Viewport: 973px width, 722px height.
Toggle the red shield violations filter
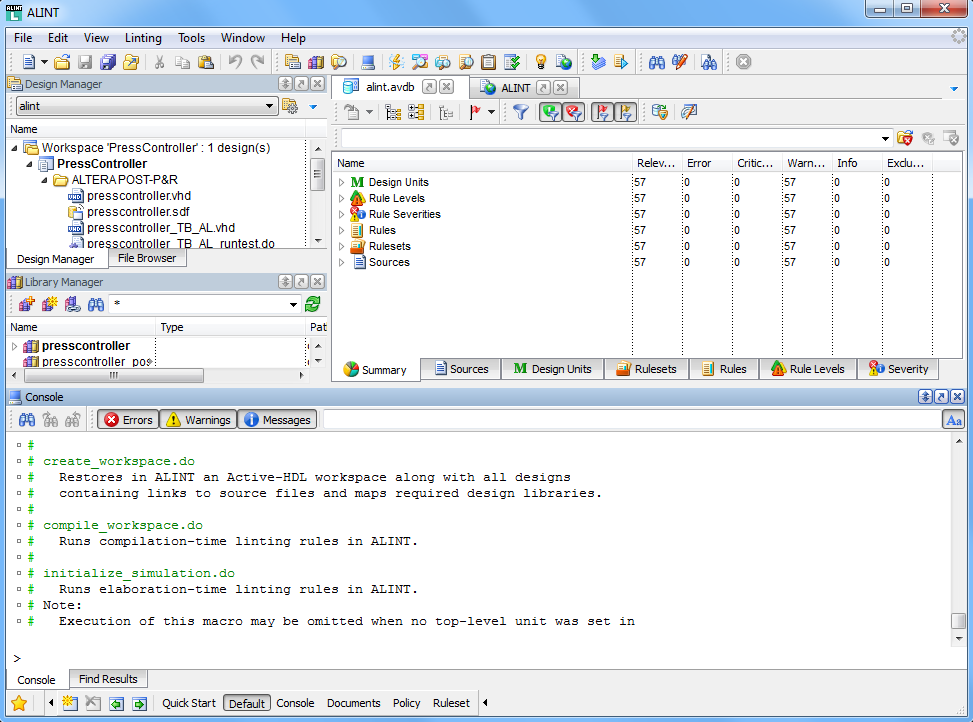click(574, 112)
